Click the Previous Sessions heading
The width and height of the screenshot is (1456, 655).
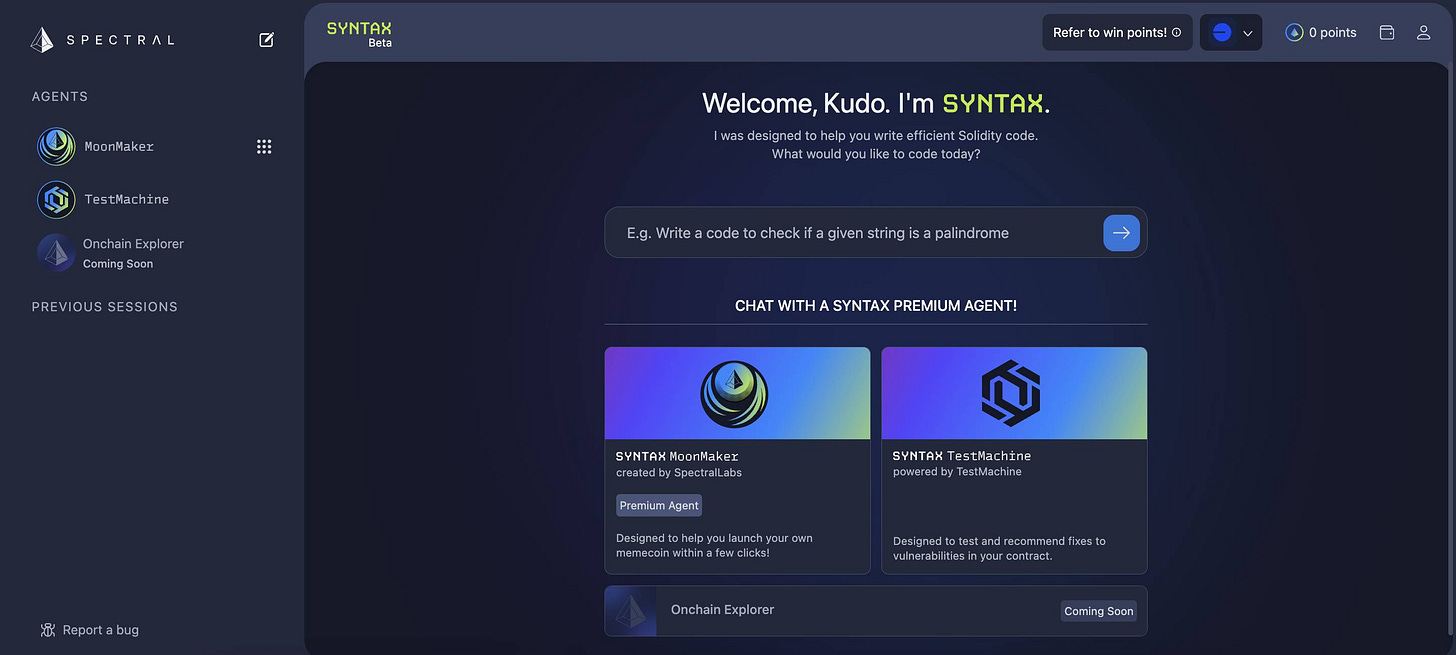[x=105, y=307]
